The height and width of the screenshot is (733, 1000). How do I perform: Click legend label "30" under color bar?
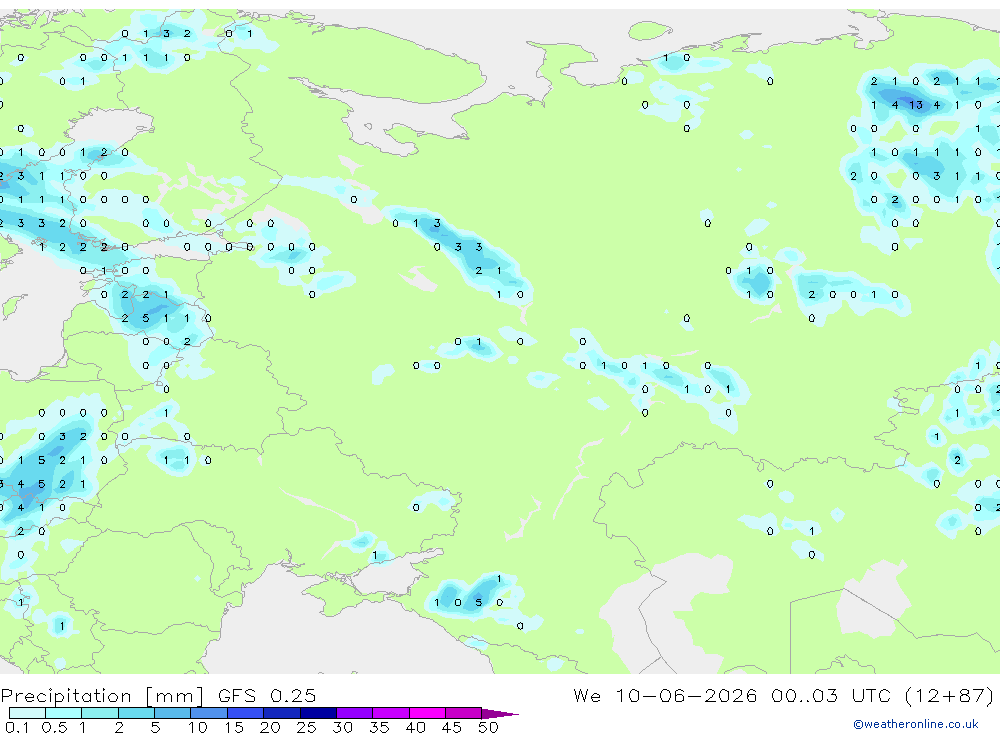click(342, 727)
